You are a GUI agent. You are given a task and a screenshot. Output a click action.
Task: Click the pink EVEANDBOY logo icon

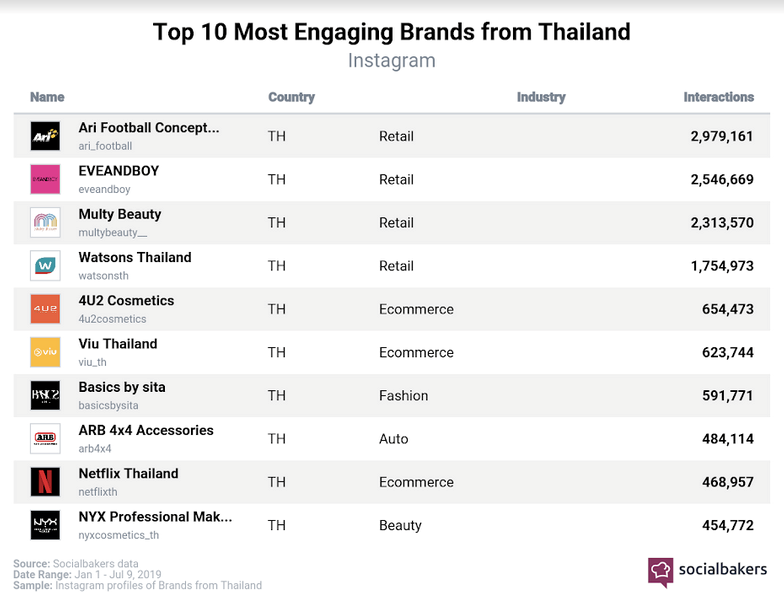tap(45, 179)
